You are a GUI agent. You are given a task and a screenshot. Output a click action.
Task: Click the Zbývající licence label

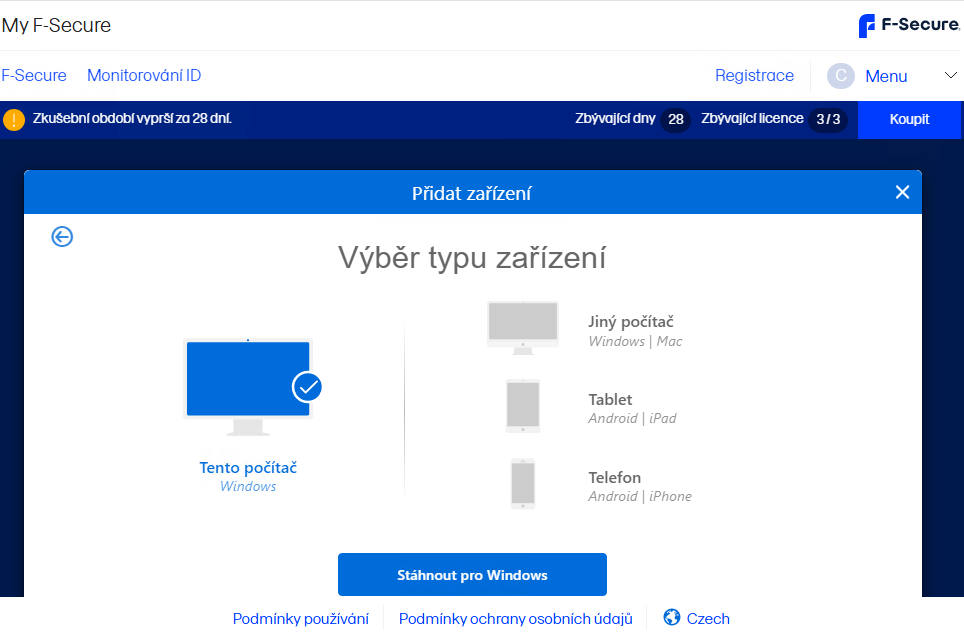click(x=752, y=119)
